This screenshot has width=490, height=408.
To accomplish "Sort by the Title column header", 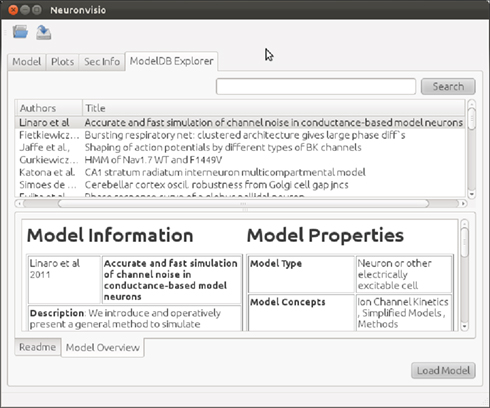I will coord(273,108).
